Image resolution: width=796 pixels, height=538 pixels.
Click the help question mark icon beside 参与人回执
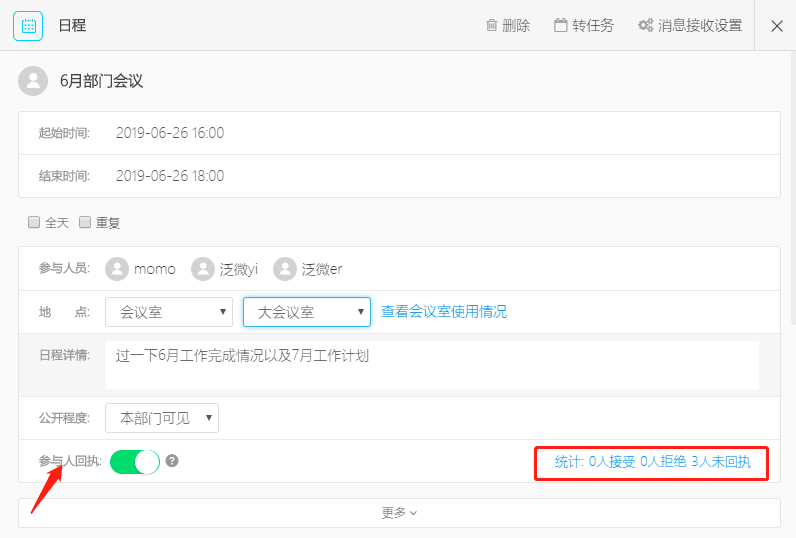[x=172, y=461]
